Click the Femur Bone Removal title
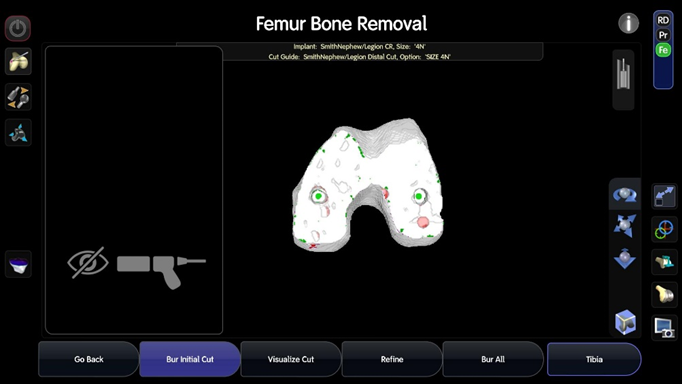 tap(341, 23)
